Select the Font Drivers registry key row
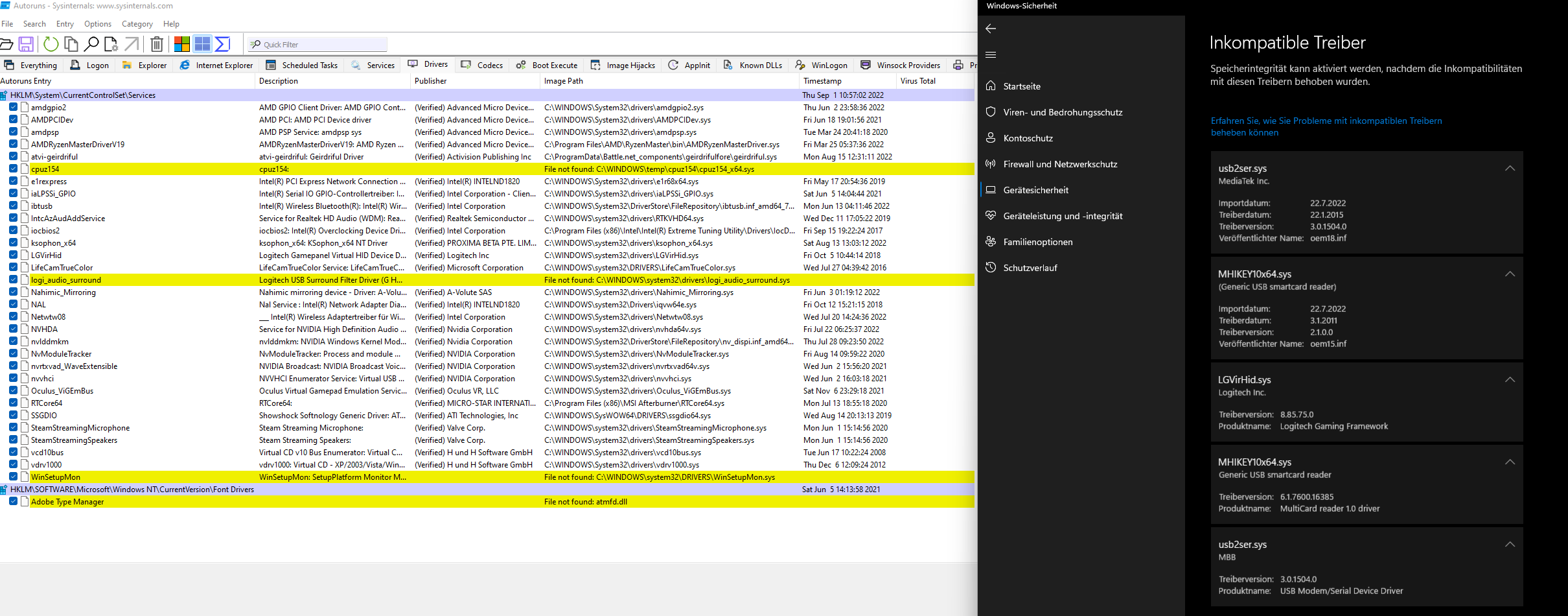The height and width of the screenshot is (616, 1568). coord(487,489)
